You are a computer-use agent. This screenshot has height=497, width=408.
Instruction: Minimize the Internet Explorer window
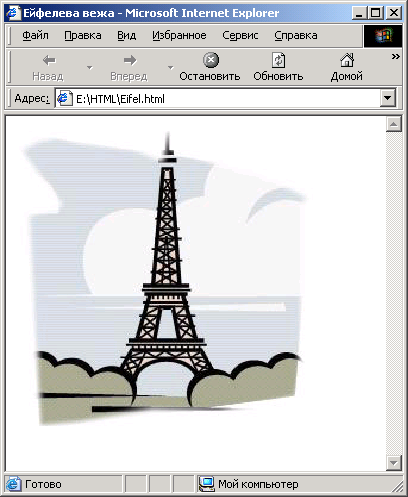(359, 13)
